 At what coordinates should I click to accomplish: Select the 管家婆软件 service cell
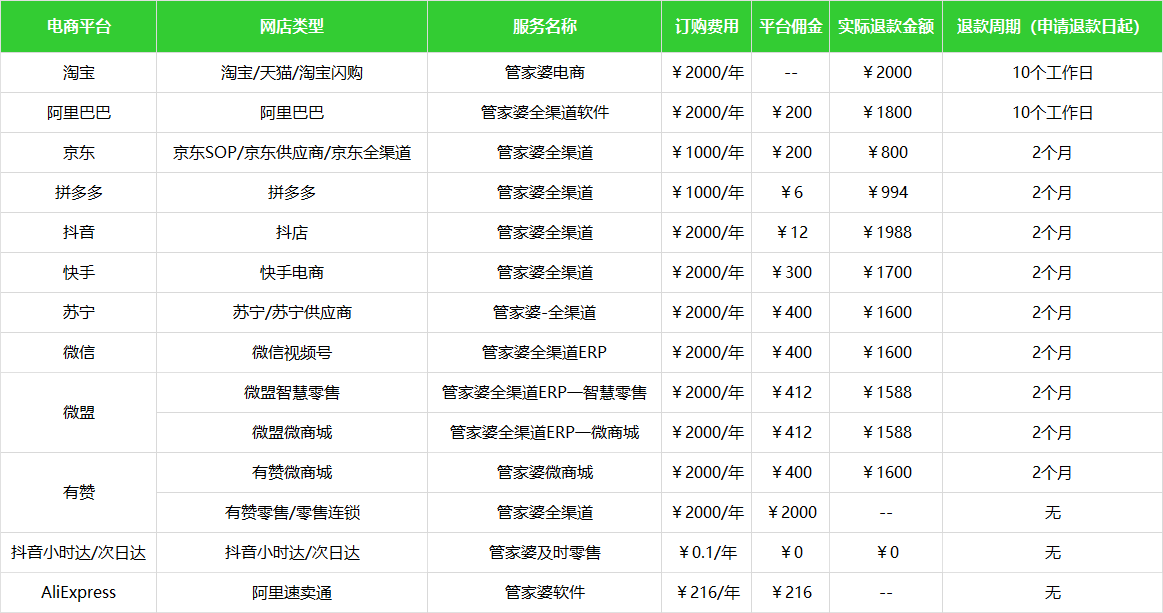tap(544, 593)
